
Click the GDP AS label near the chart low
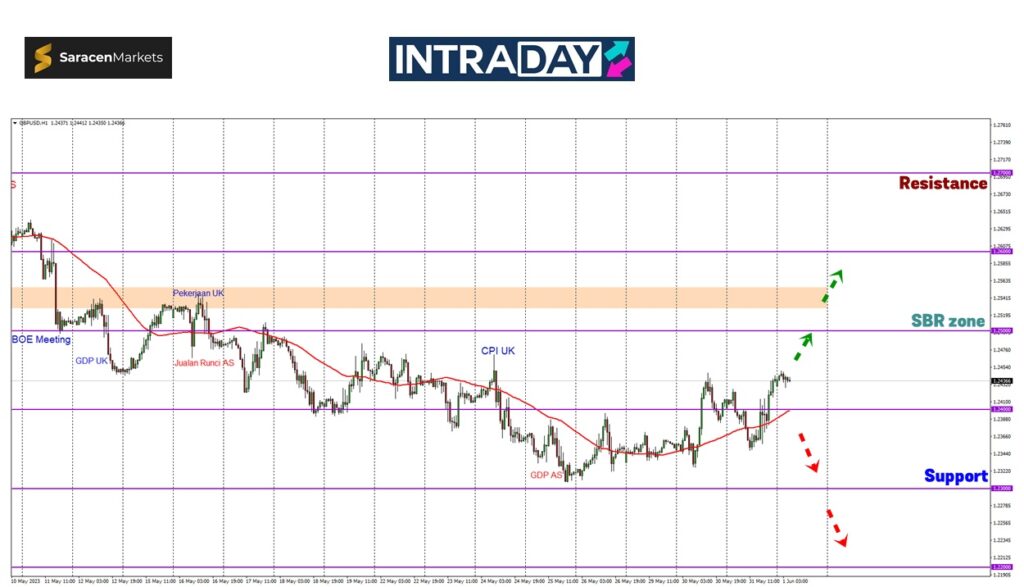546,475
